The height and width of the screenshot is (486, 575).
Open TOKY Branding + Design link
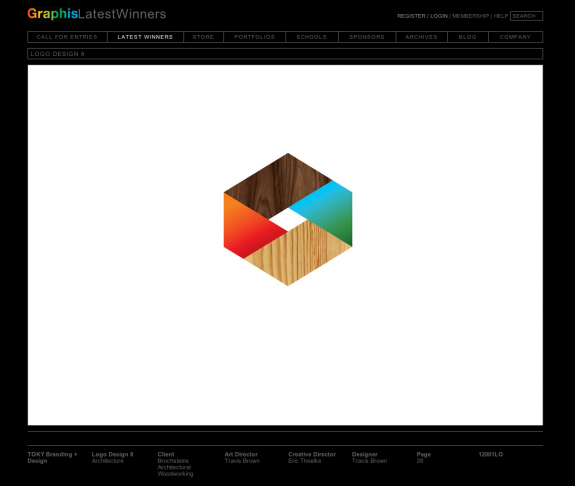52,457
